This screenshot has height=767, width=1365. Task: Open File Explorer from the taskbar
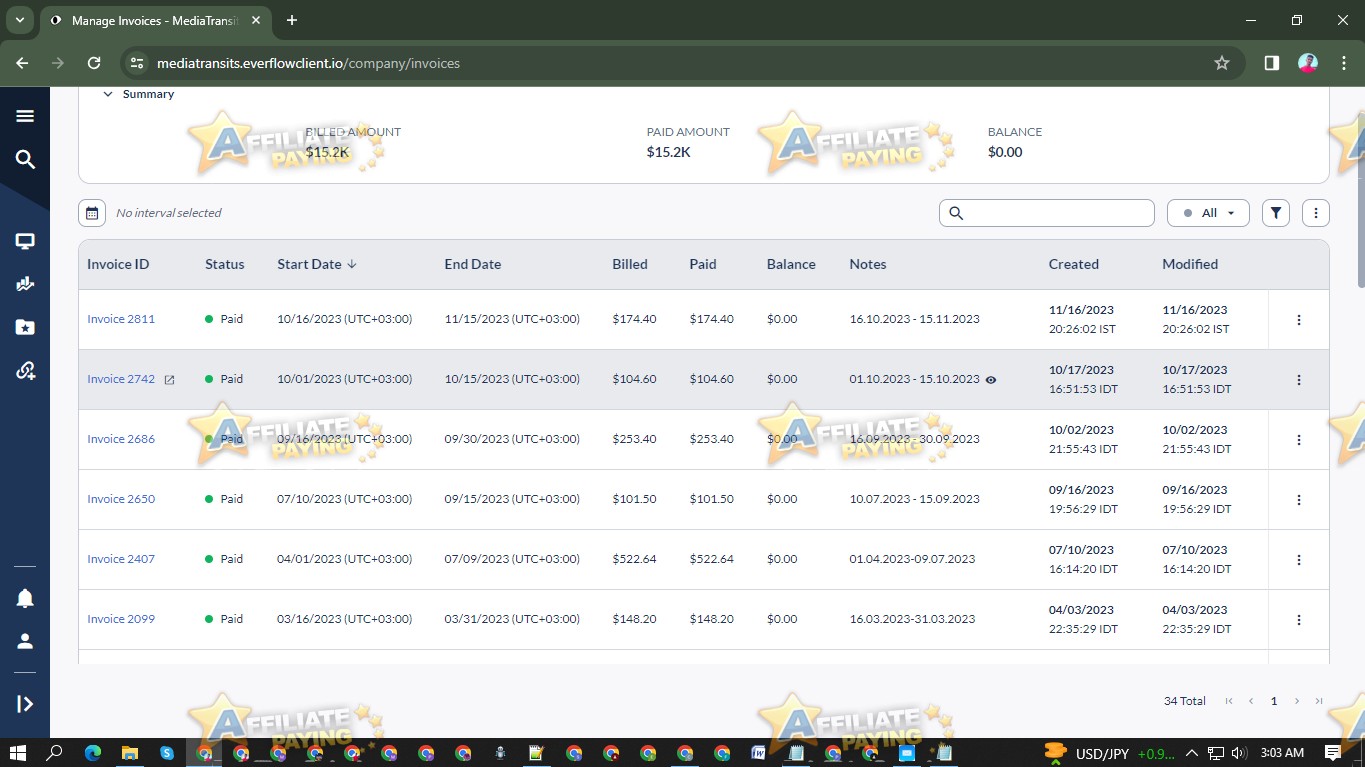129,752
